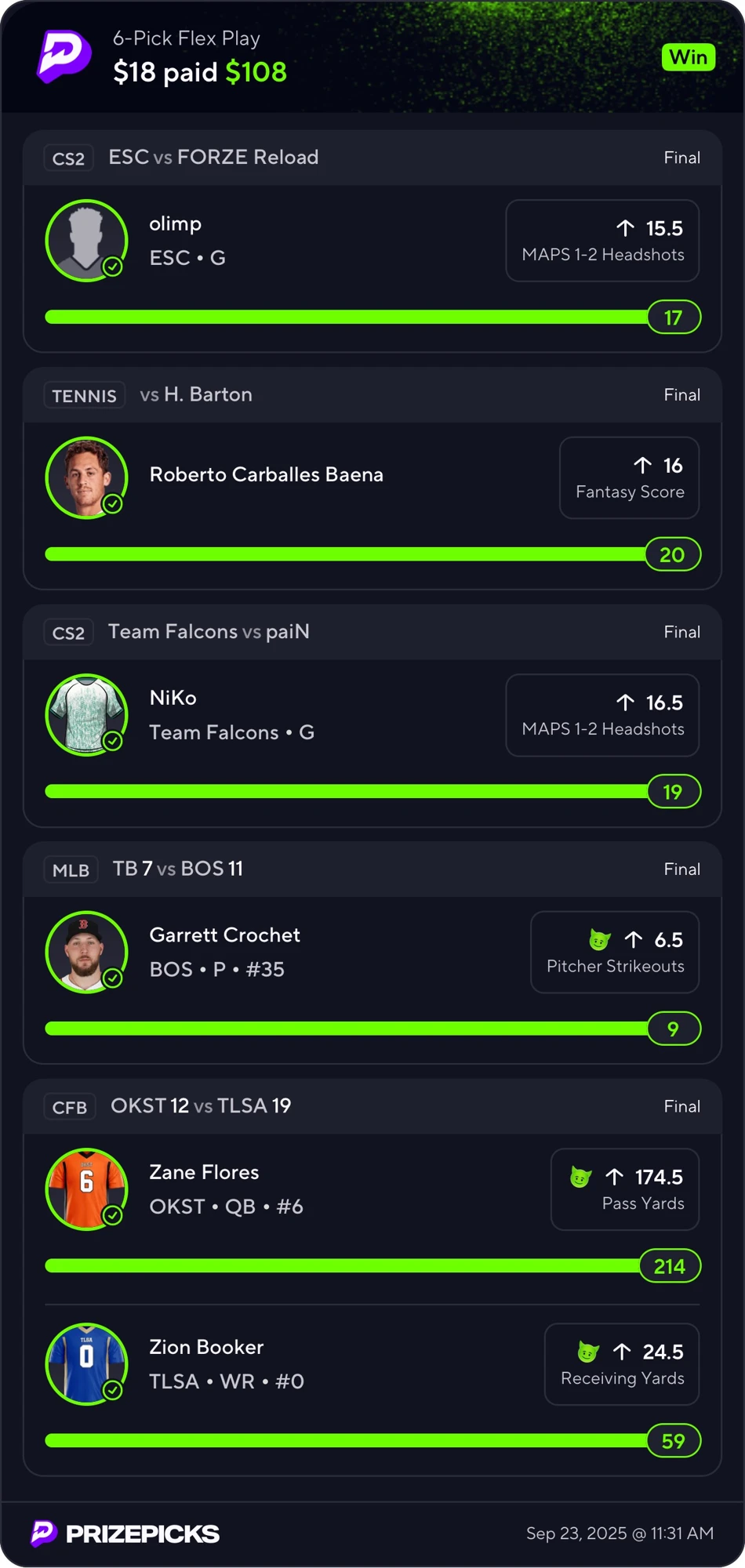Select the CS2 tag for ESC vs FORZE Reload
The height and width of the screenshot is (1568, 745).
click(x=68, y=158)
